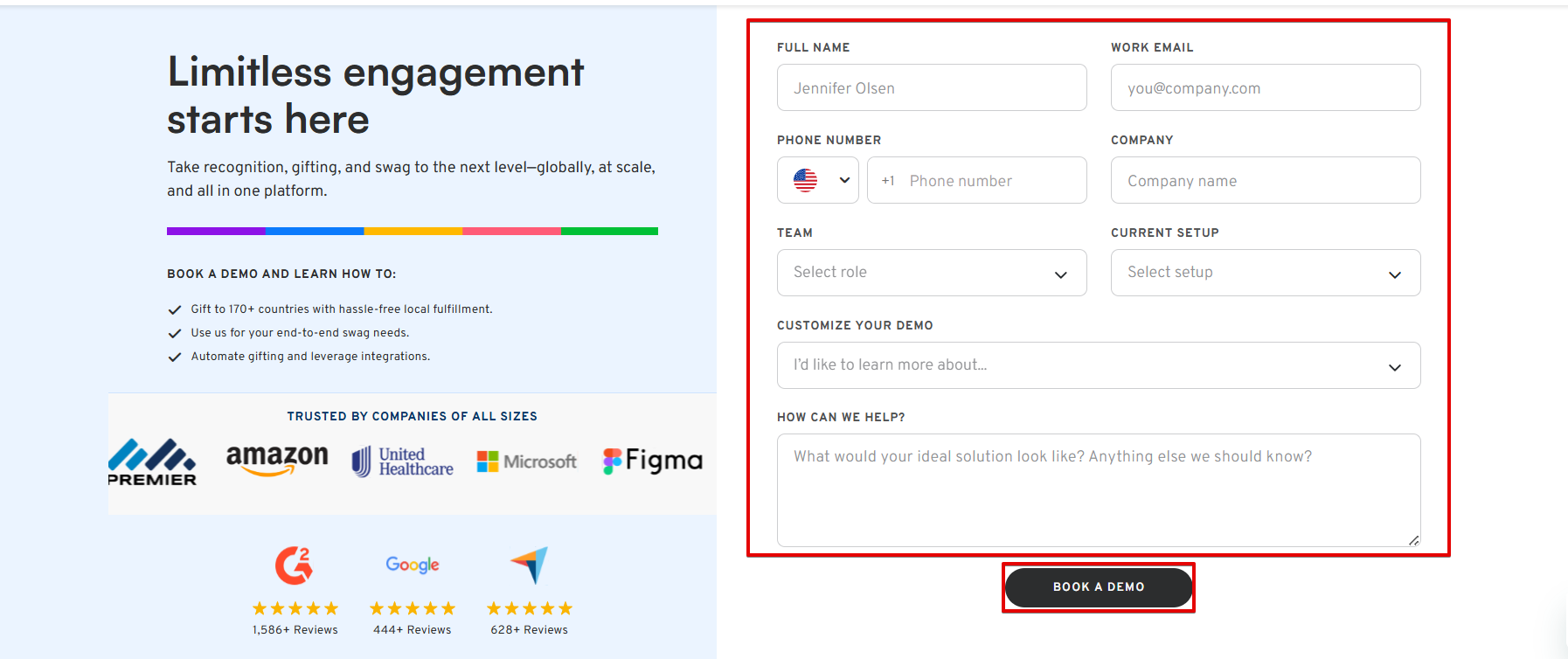Click the Capterra reviews arrow logo

tap(530, 565)
